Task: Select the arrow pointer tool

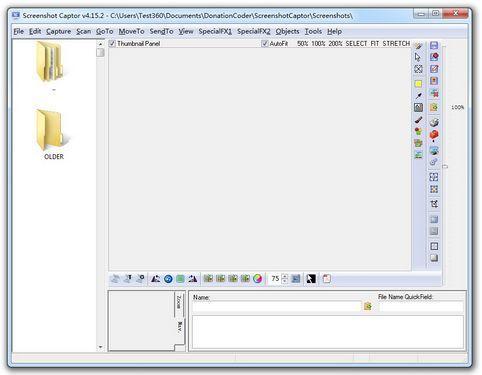Action: point(418,57)
